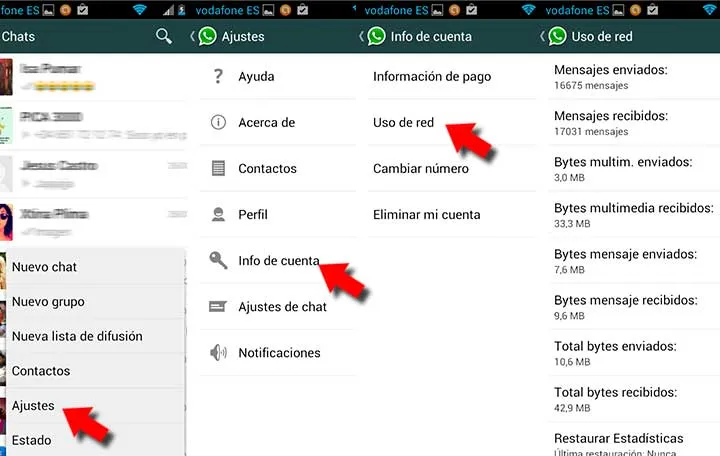The height and width of the screenshot is (456, 720).
Task: Choose Estado in the popup menu
Action: [x=95, y=440]
